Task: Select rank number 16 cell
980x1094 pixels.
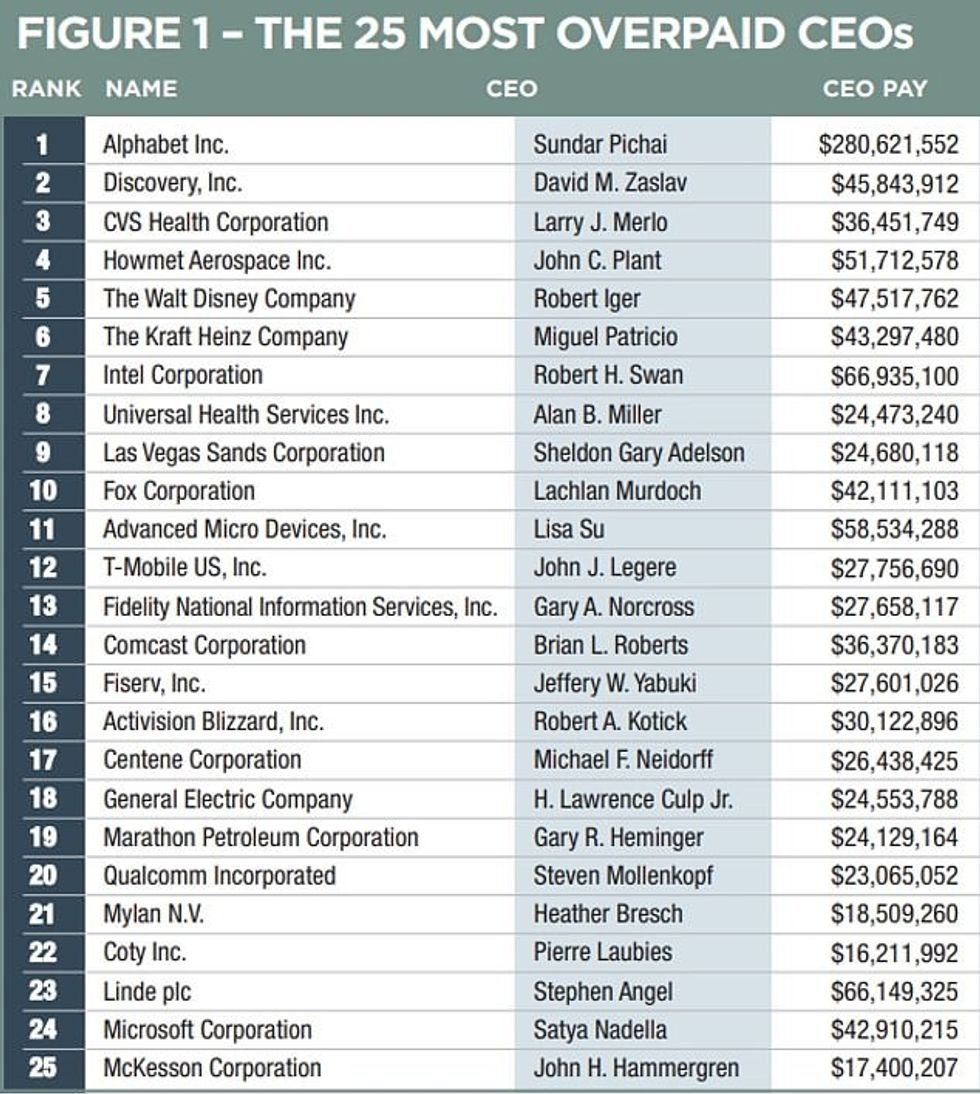Action: (x=43, y=721)
